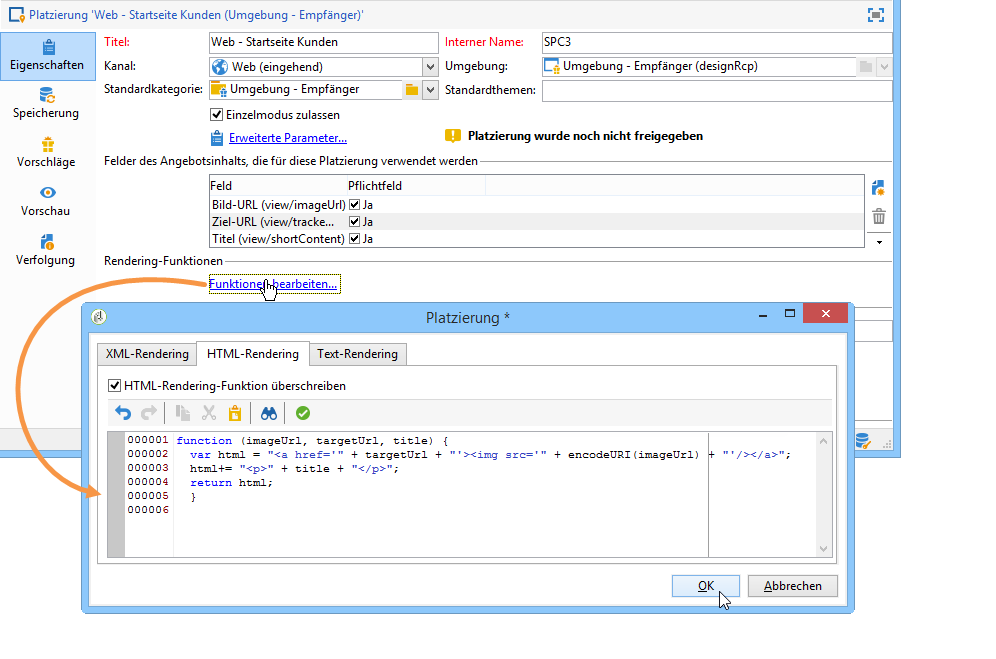Expand the Kanal dropdown list
Screen dimensions: 996x659
pyautogui.click(x=430, y=67)
